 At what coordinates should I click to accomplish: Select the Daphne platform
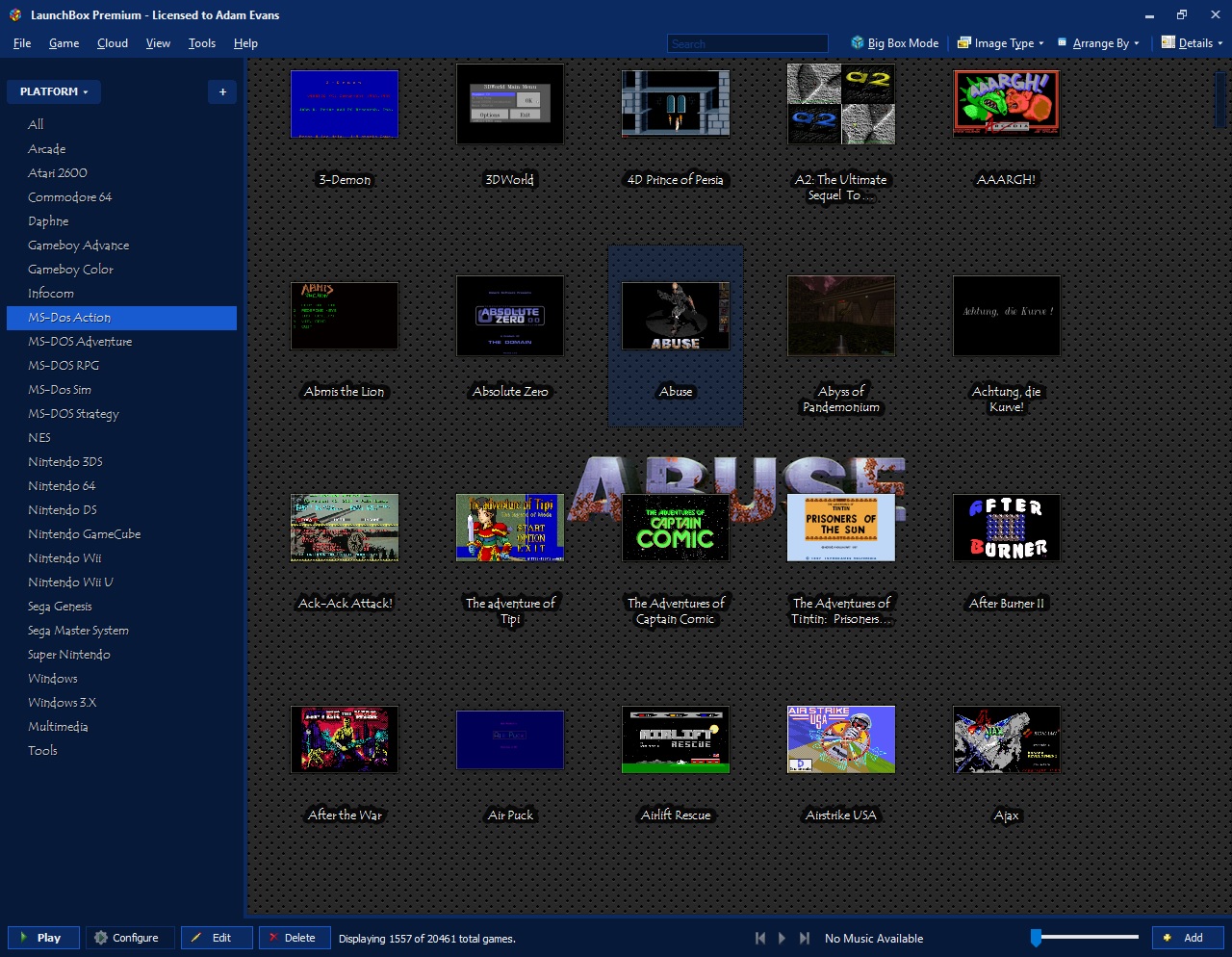pos(121,220)
